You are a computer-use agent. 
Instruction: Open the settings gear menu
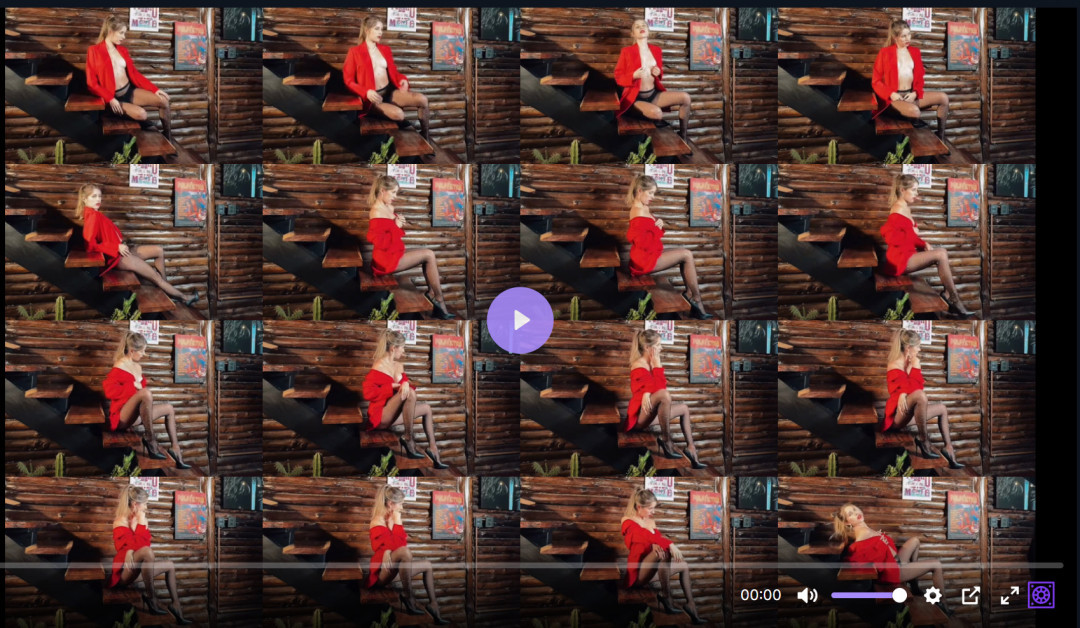coord(932,596)
